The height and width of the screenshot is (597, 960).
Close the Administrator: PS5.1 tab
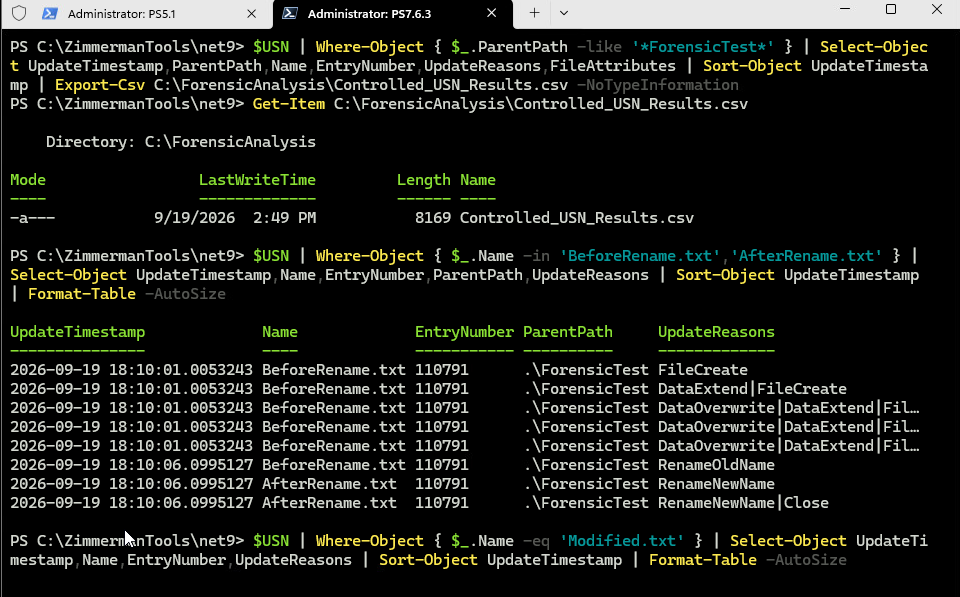(x=252, y=13)
